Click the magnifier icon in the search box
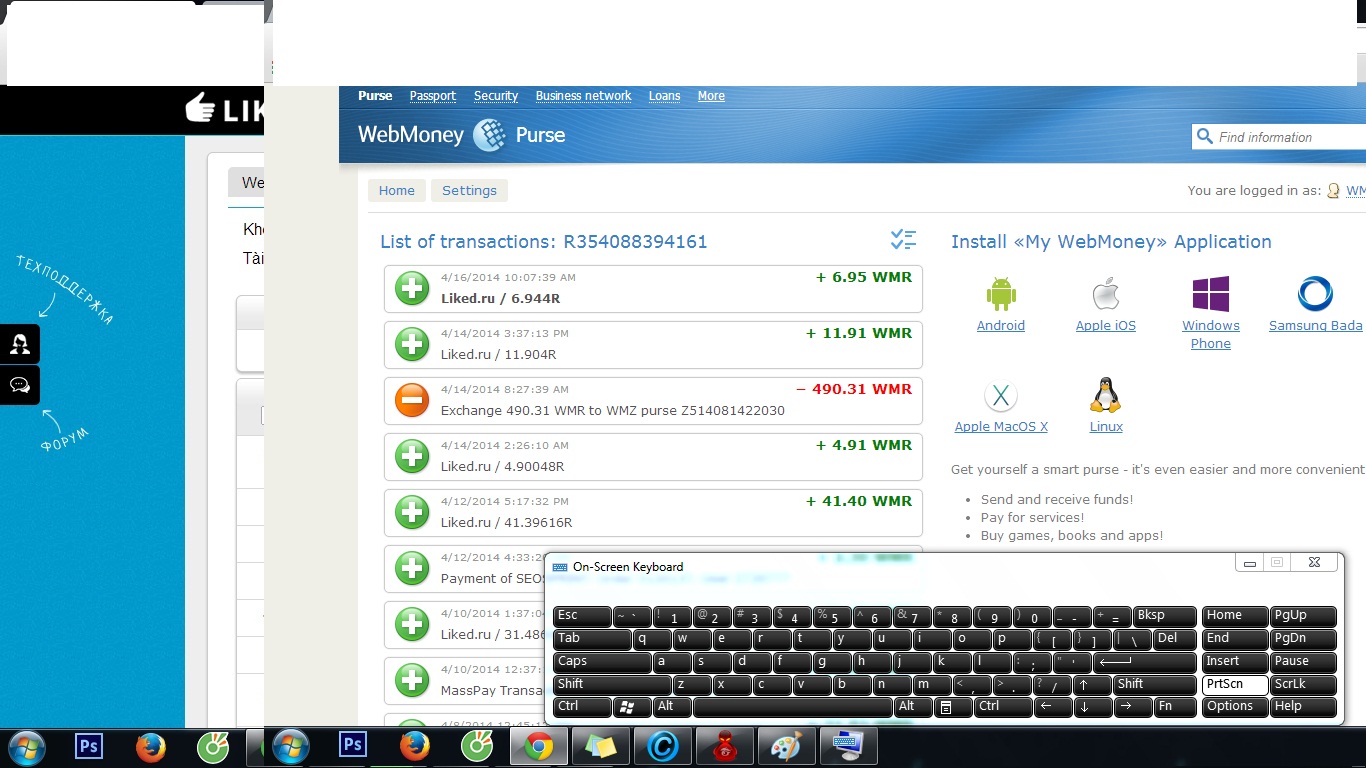This screenshot has width=1366, height=768. [1204, 136]
